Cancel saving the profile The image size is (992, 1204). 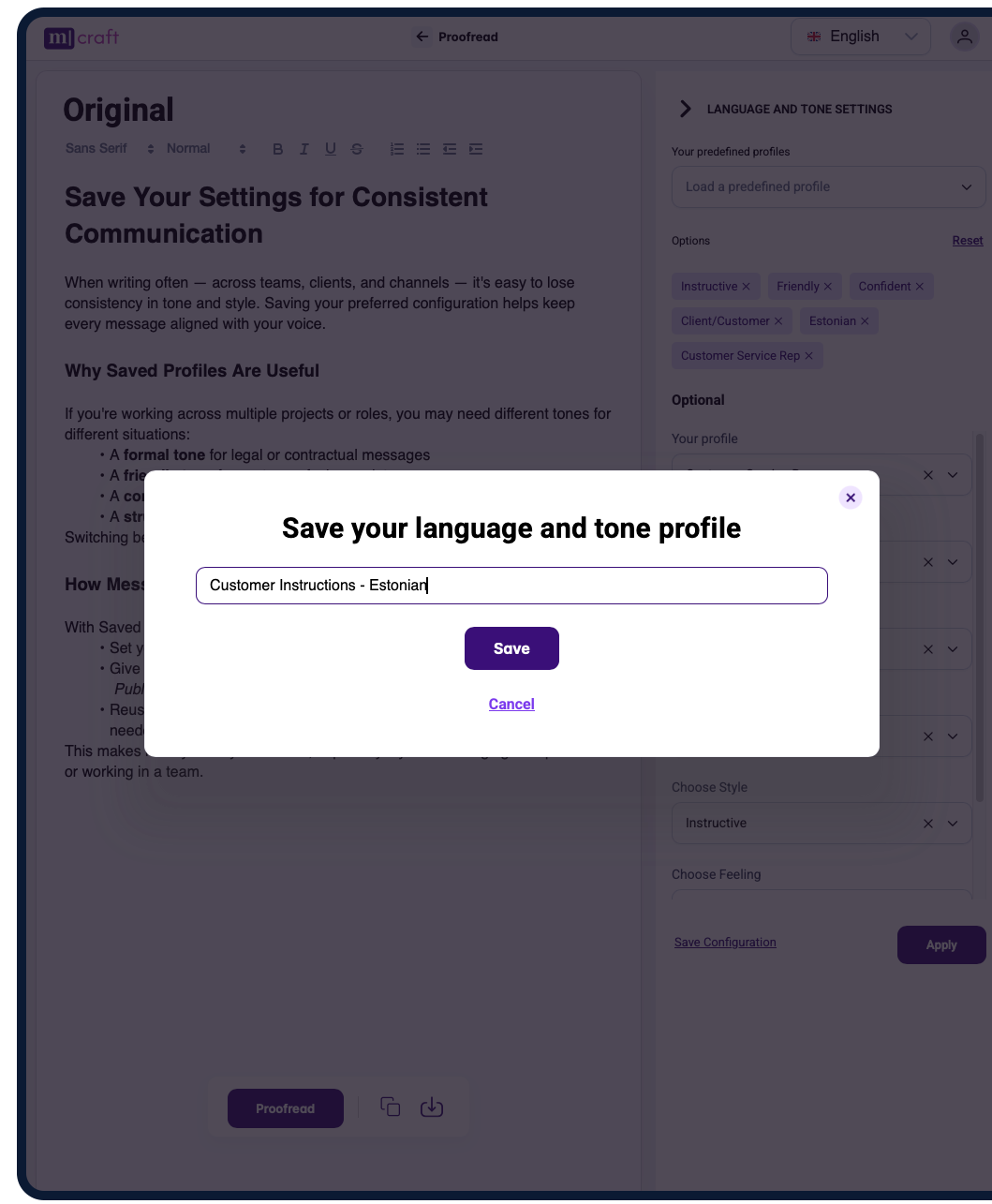511,704
